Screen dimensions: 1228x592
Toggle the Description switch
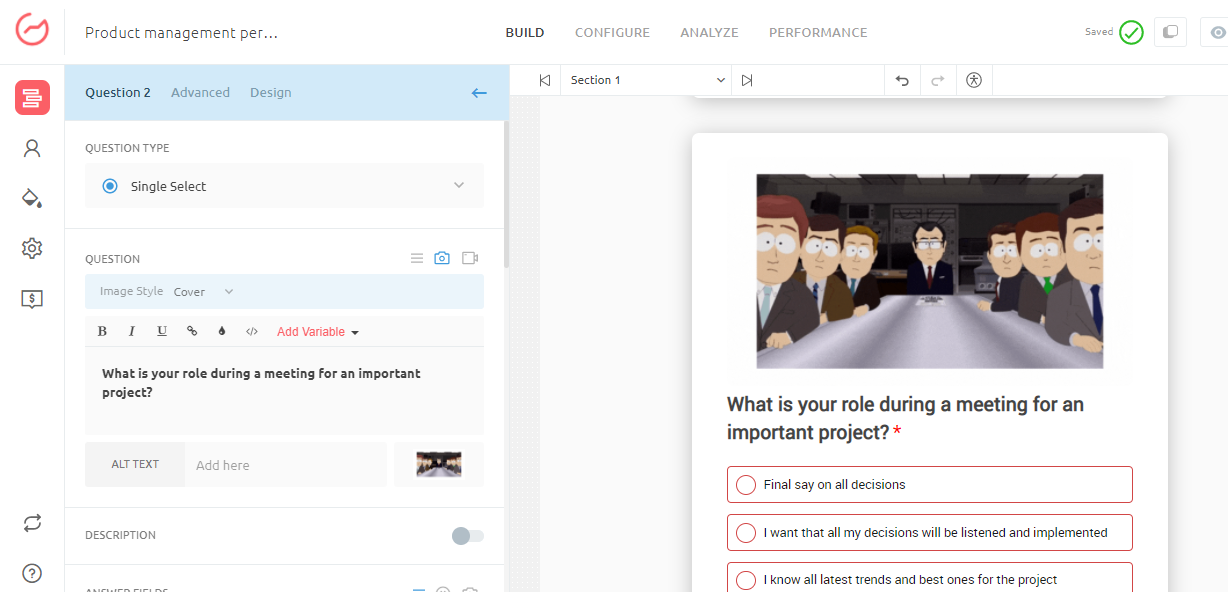(467, 536)
